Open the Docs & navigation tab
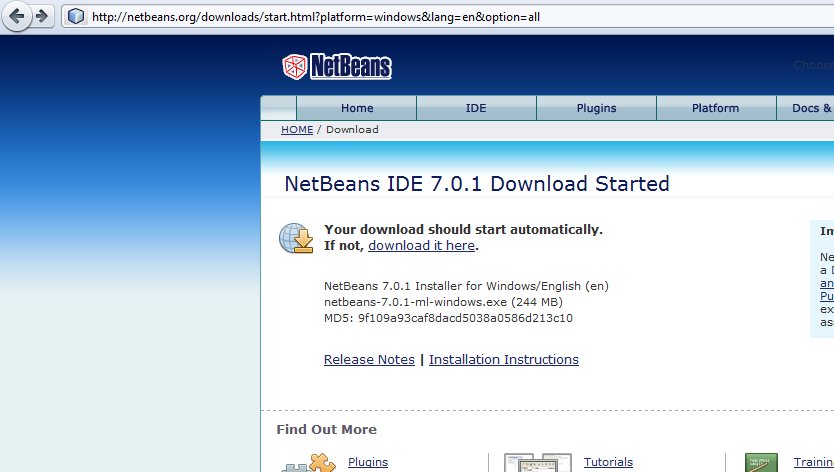The image size is (834, 472). 808,108
